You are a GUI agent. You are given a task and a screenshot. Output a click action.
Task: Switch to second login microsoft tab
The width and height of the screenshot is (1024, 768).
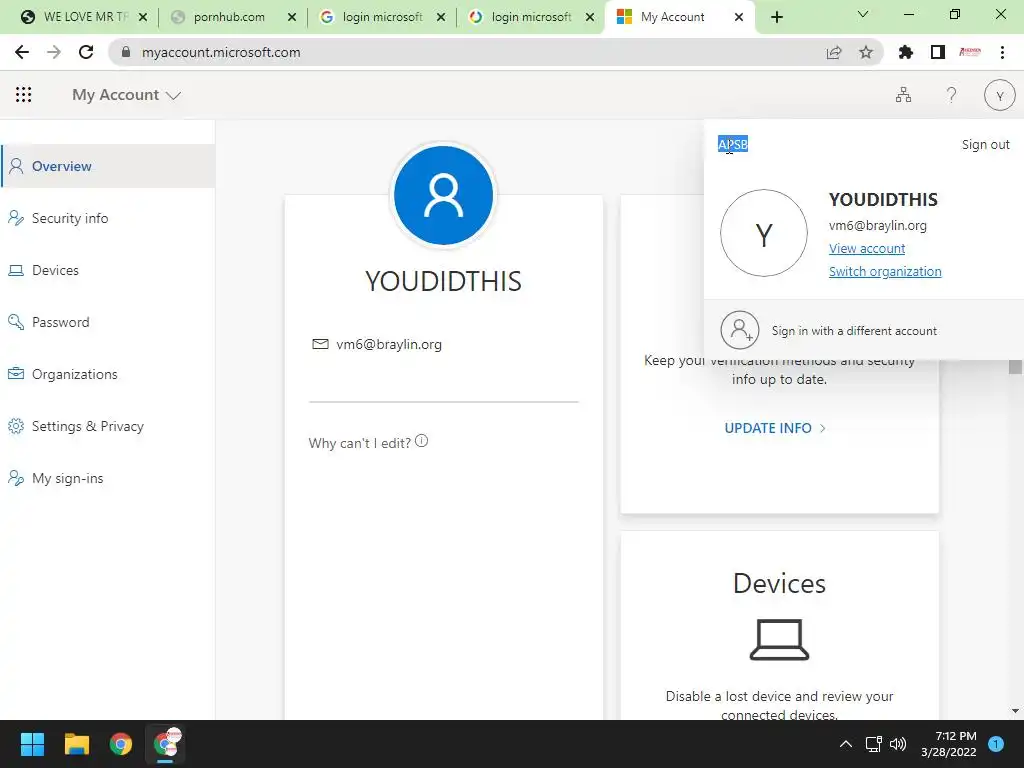click(x=531, y=17)
